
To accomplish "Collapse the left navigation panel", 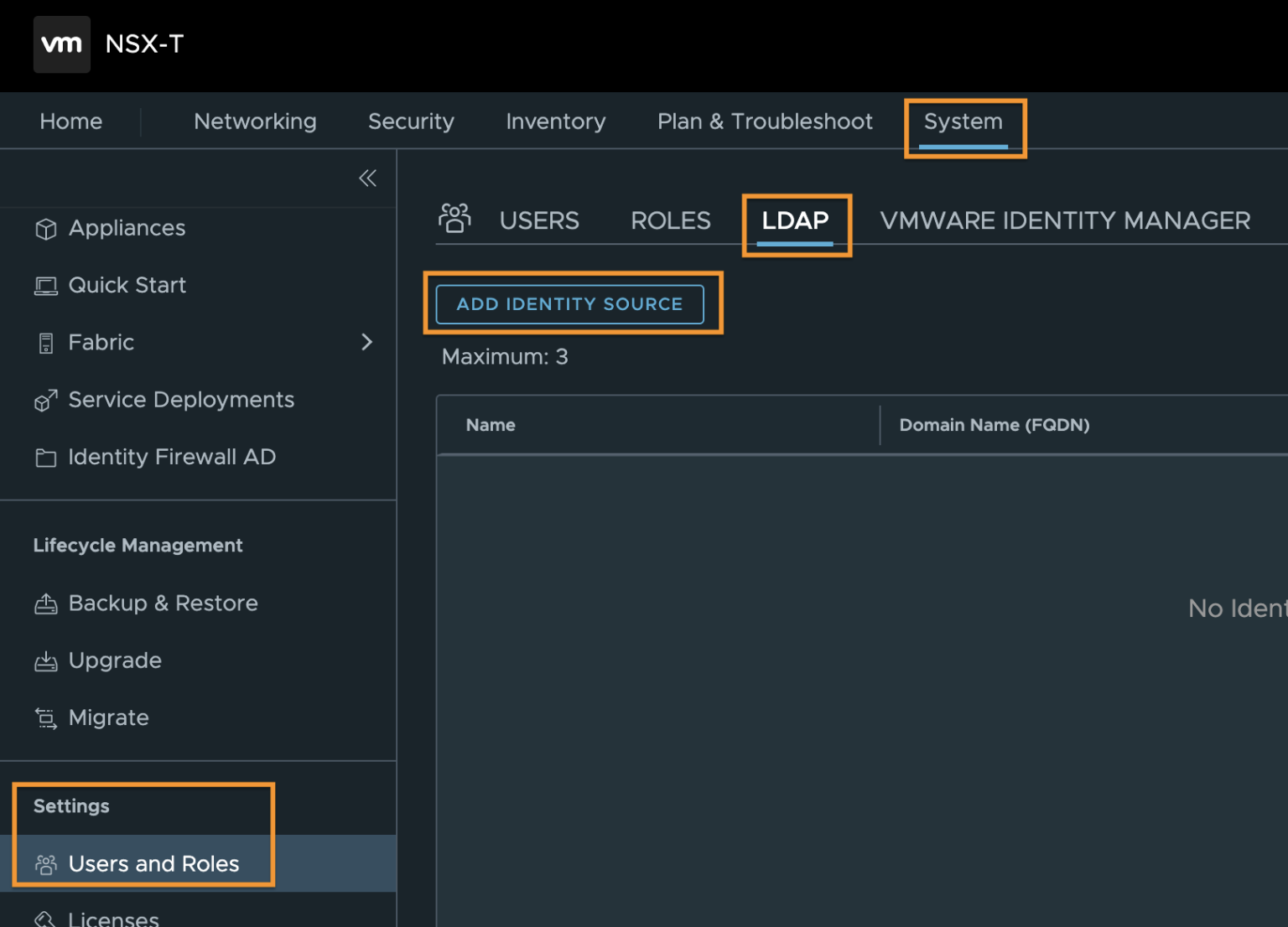I will pos(367,178).
